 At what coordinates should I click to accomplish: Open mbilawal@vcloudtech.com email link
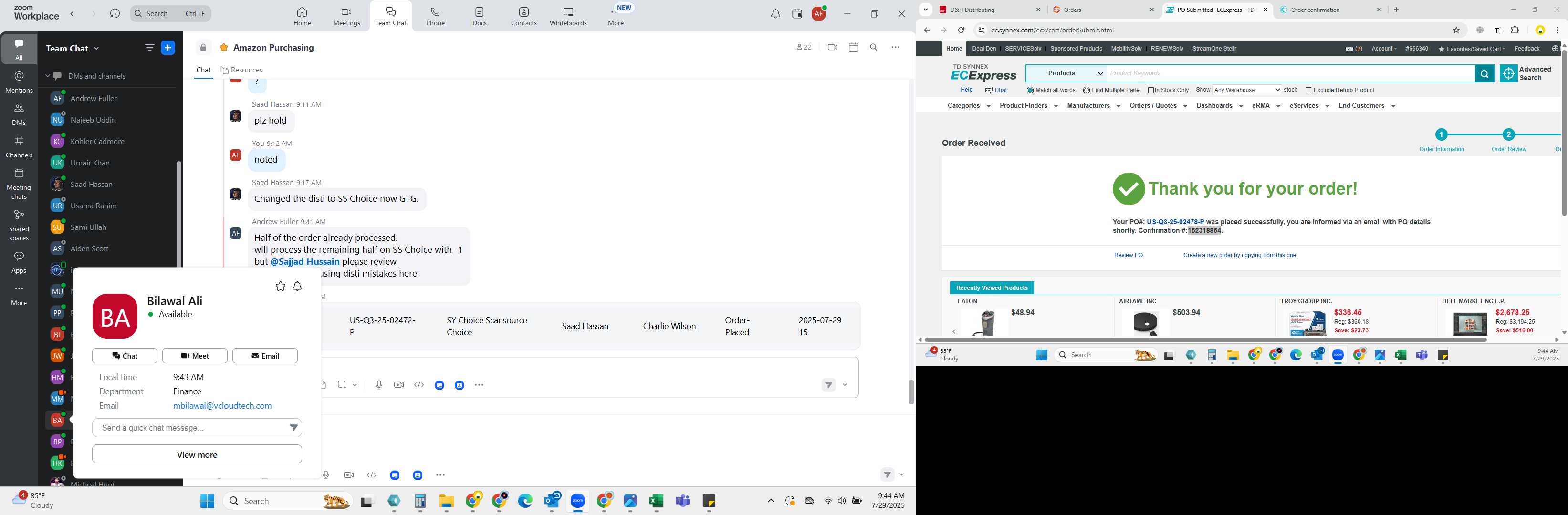coord(222,406)
